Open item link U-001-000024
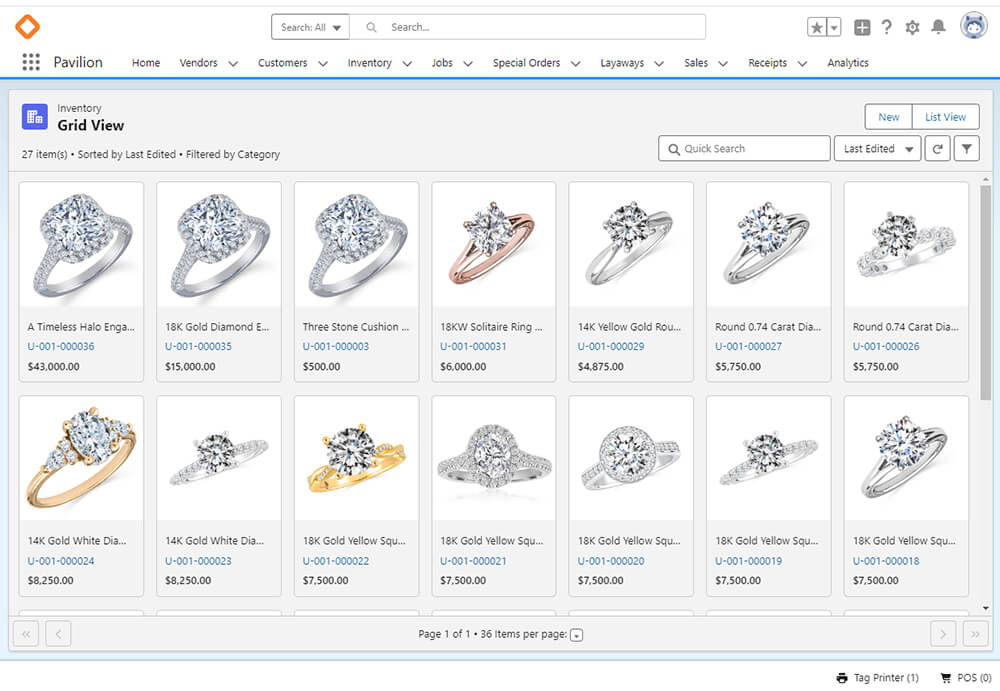Screen dimensions: 1000x691 coord(61,561)
